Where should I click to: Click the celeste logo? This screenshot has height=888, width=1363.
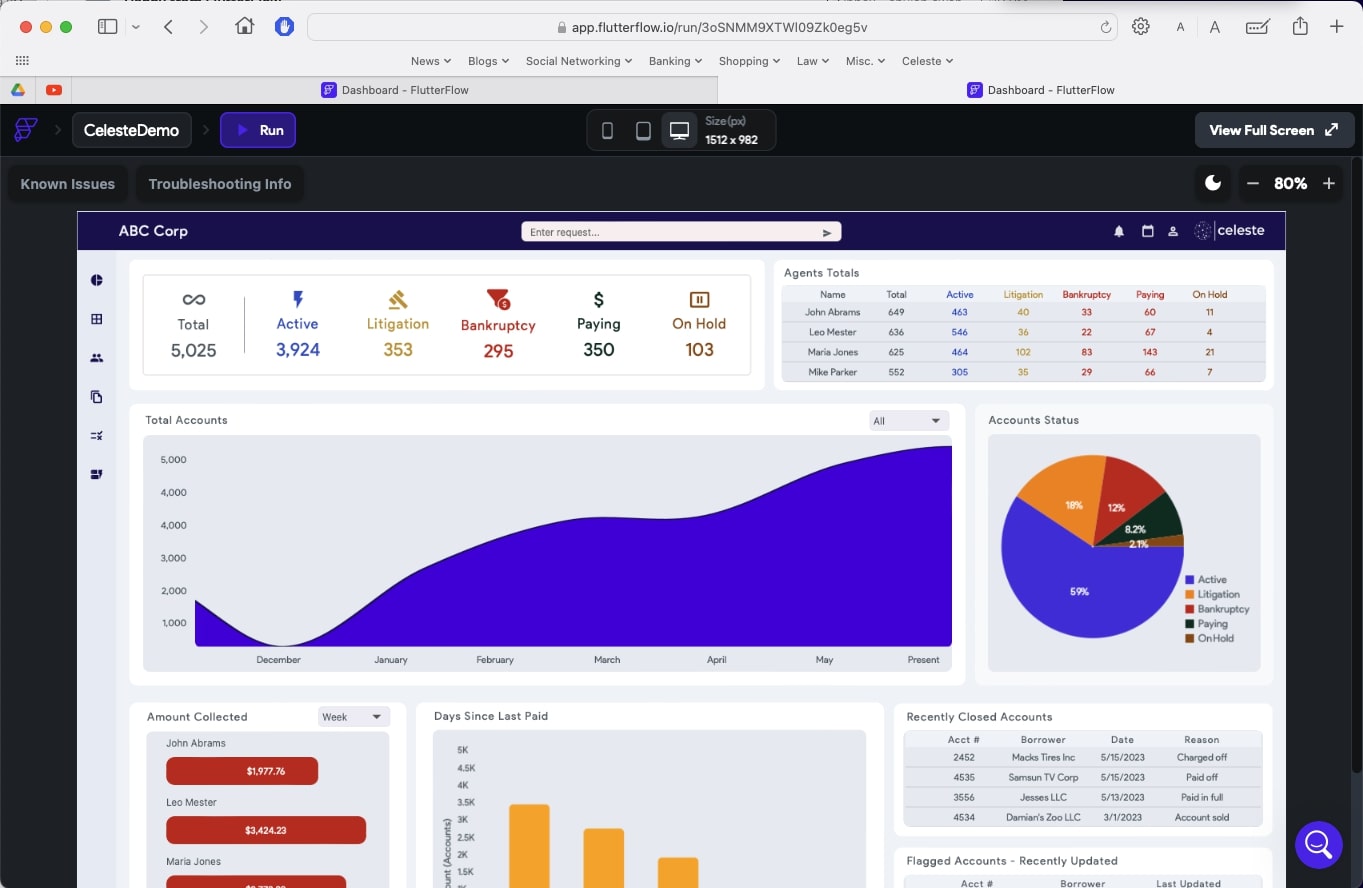coord(1230,231)
